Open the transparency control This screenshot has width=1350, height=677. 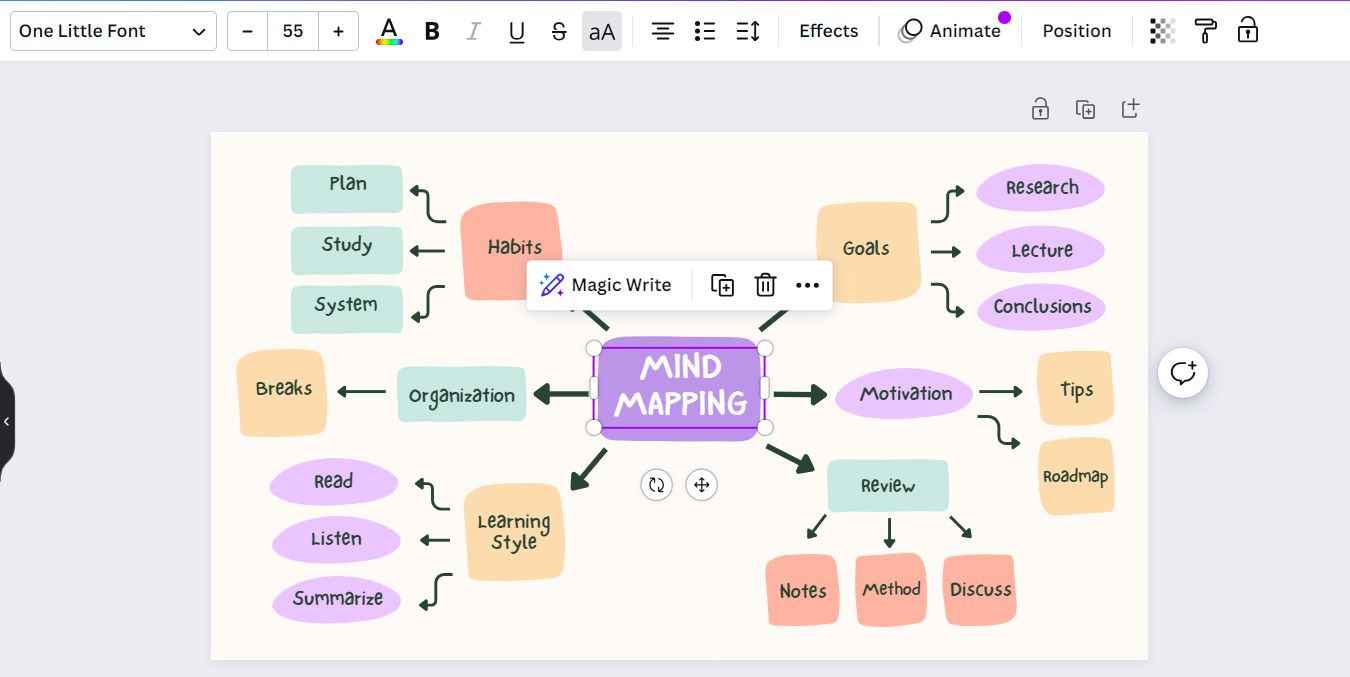pyautogui.click(x=1161, y=31)
